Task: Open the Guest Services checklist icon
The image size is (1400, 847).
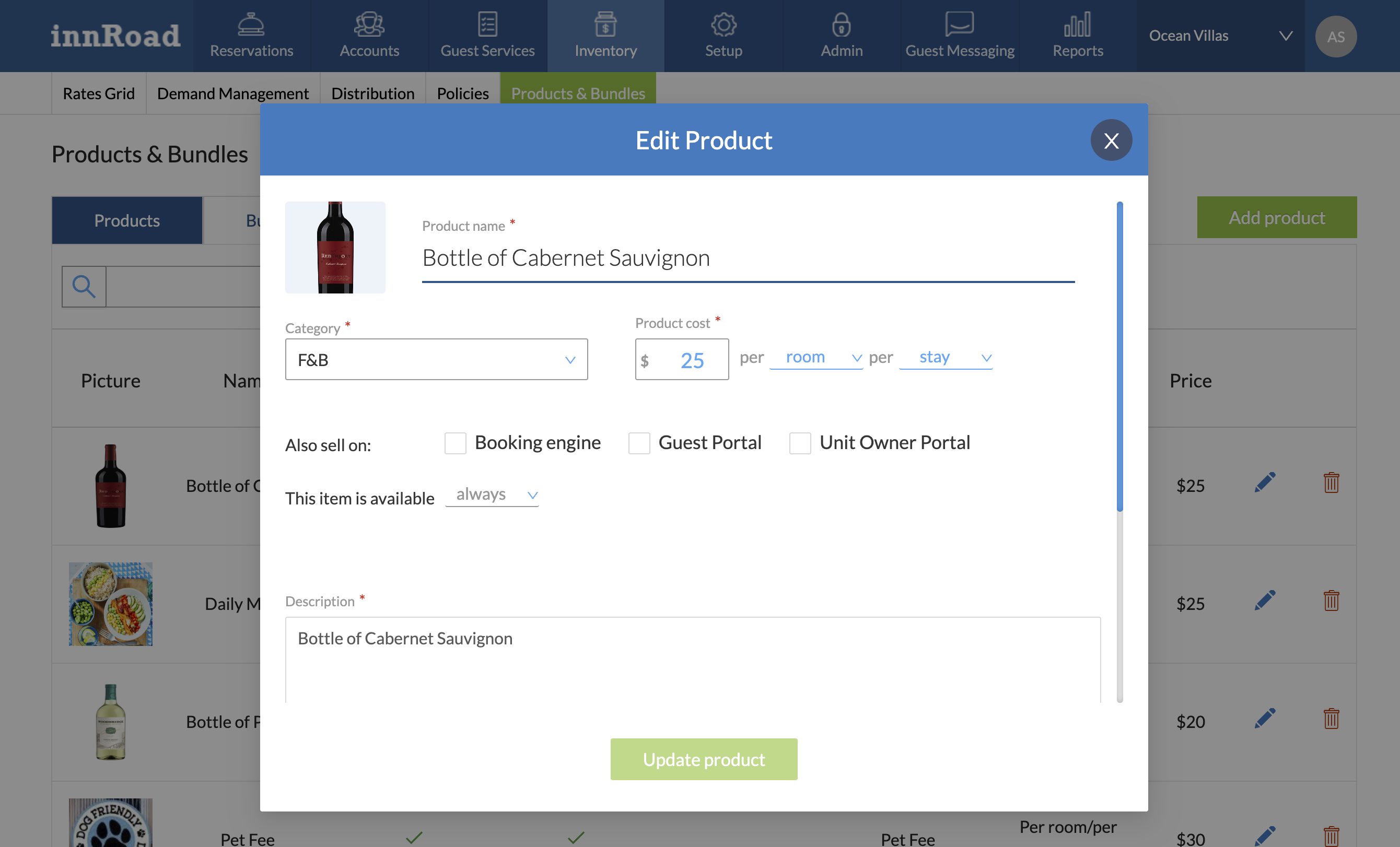Action: [x=487, y=25]
